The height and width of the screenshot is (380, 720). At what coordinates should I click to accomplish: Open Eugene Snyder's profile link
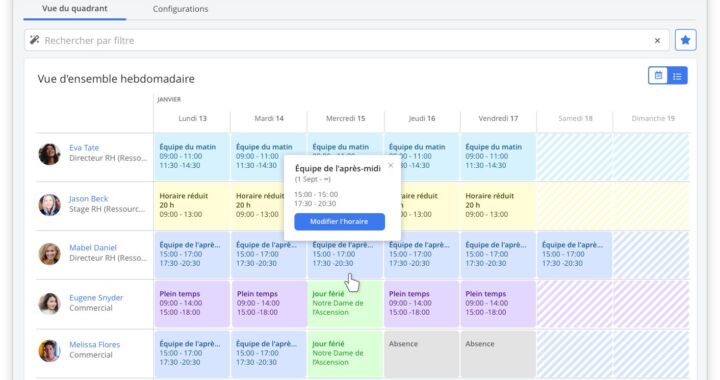click(x=96, y=297)
